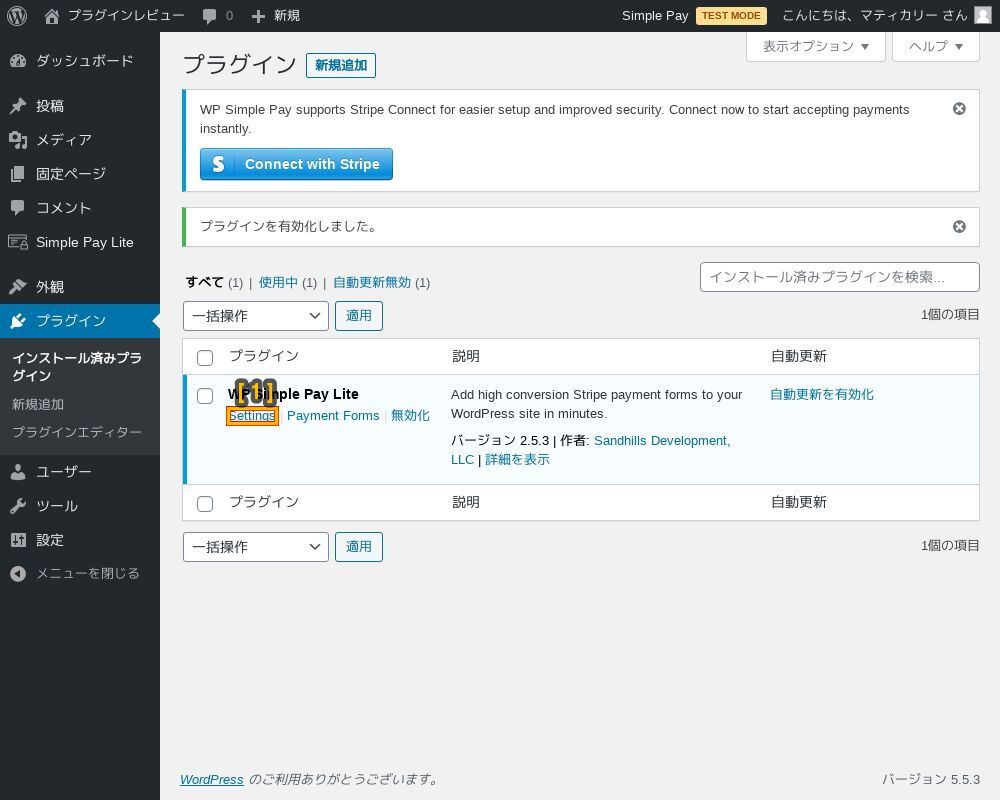Click the bottom 適用 button
Screen dimensions: 1000x800
tap(358, 547)
